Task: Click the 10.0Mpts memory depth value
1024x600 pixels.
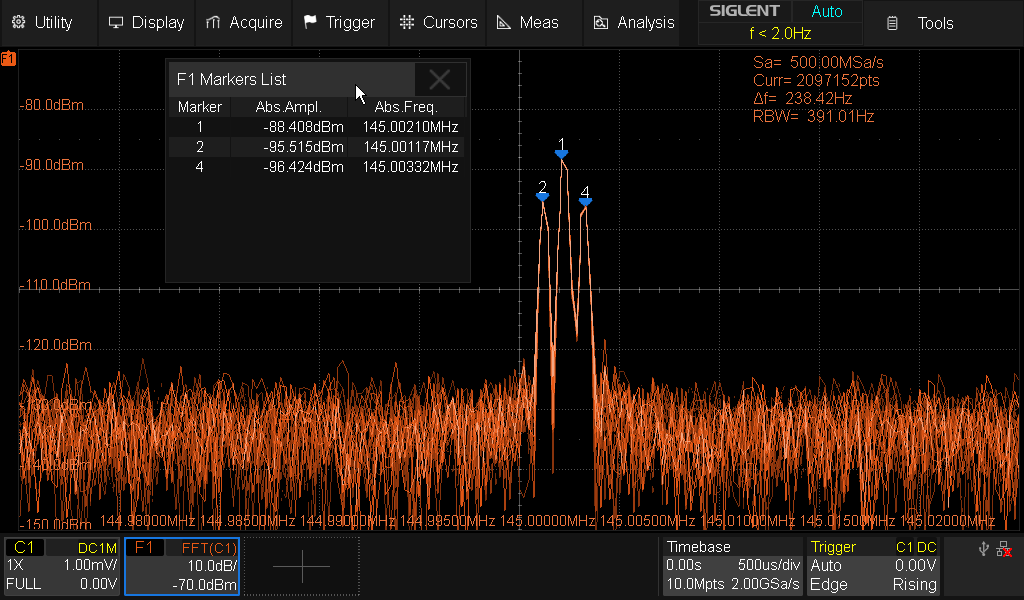Action: coord(695,584)
